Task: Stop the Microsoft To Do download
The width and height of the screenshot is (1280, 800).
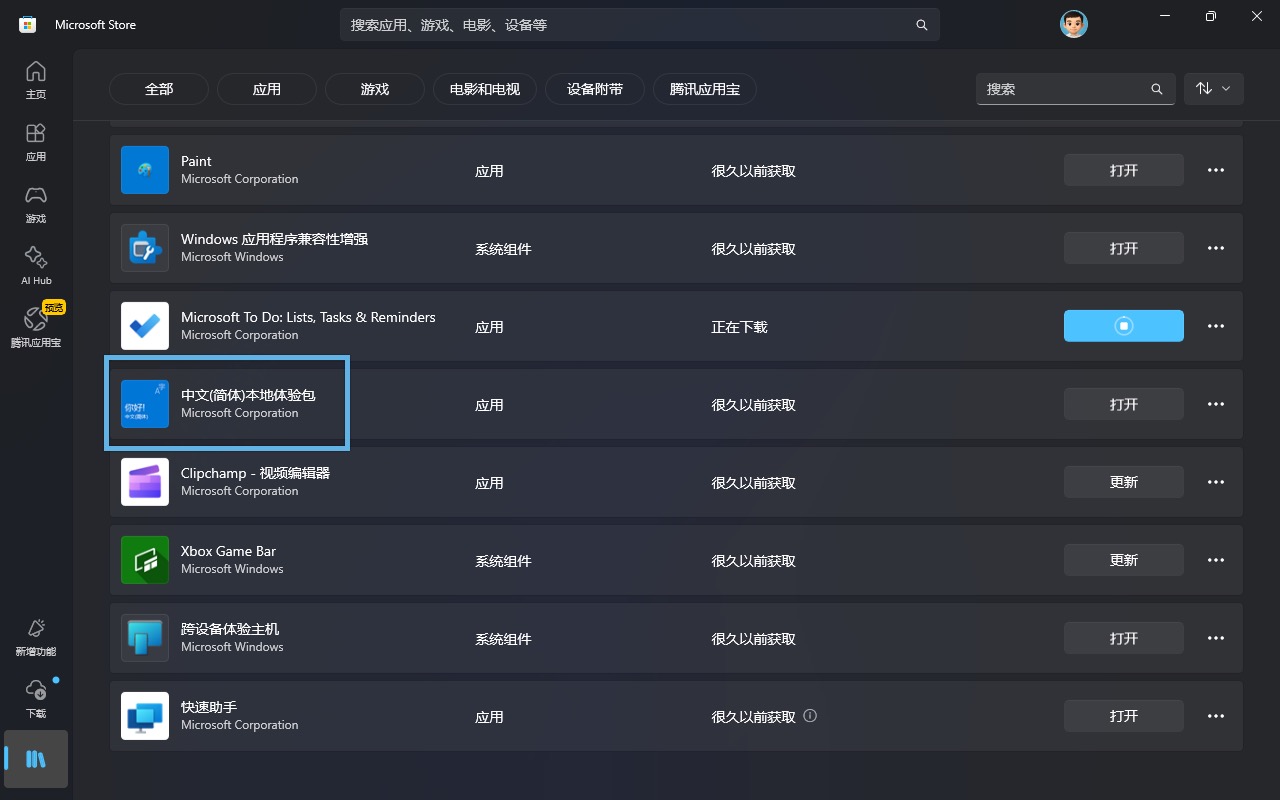Action: tap(1124, 326)
